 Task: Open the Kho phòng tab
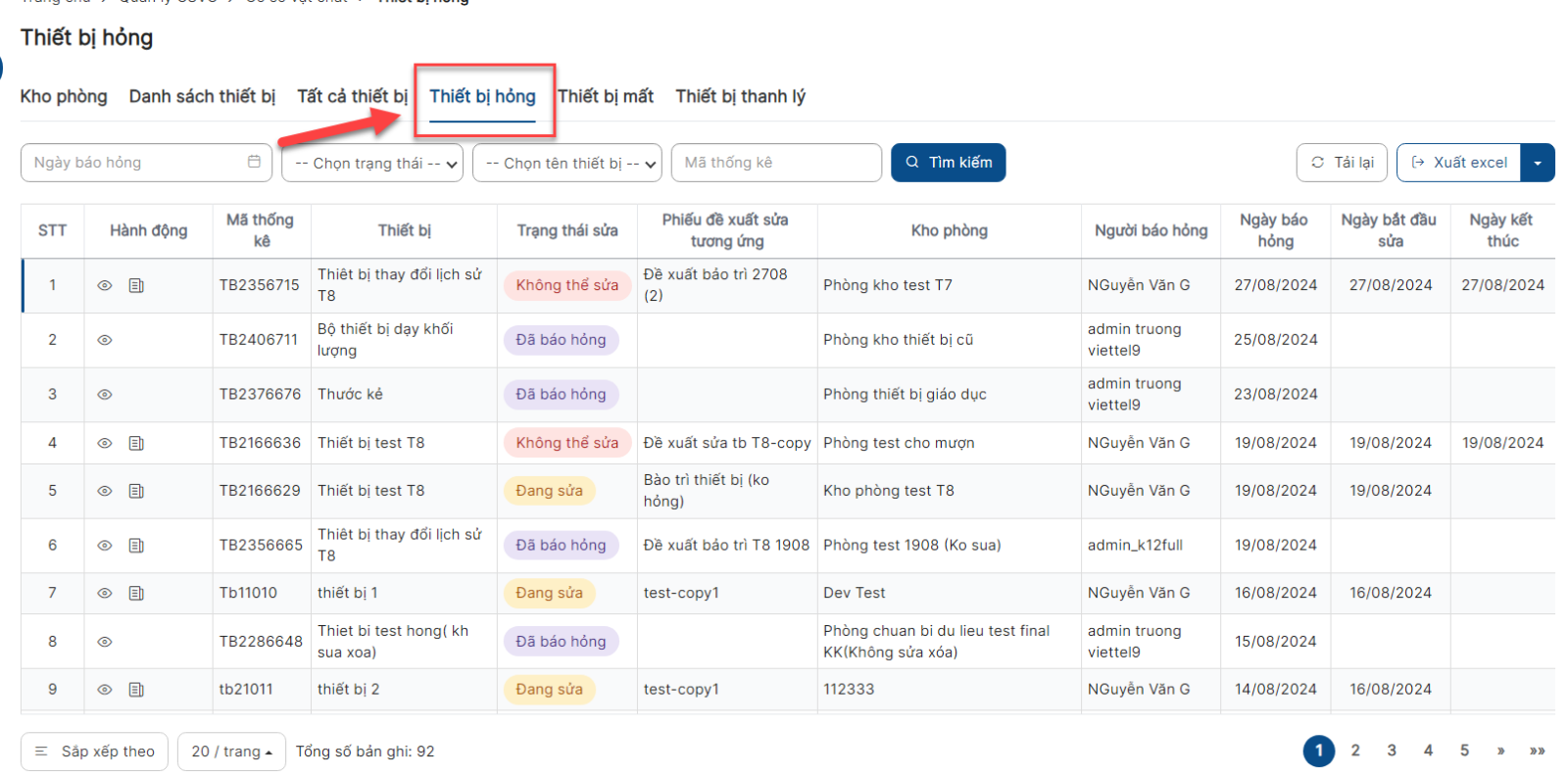64,96
